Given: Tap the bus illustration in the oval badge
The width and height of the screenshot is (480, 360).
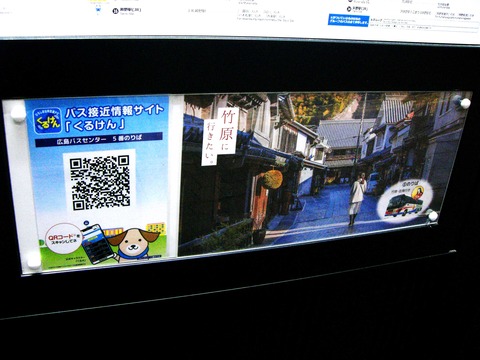Looking at the screenshot, I should [403, 206].
